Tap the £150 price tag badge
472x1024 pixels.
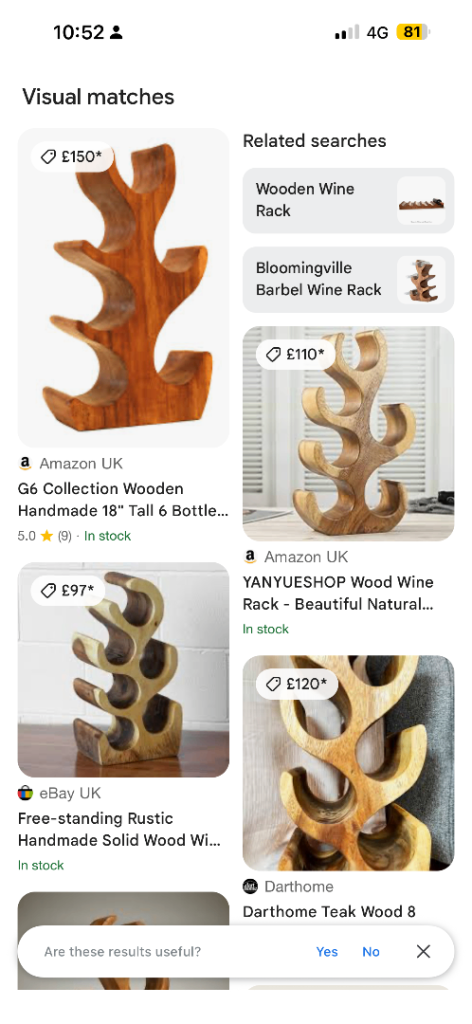coord(72,157)
